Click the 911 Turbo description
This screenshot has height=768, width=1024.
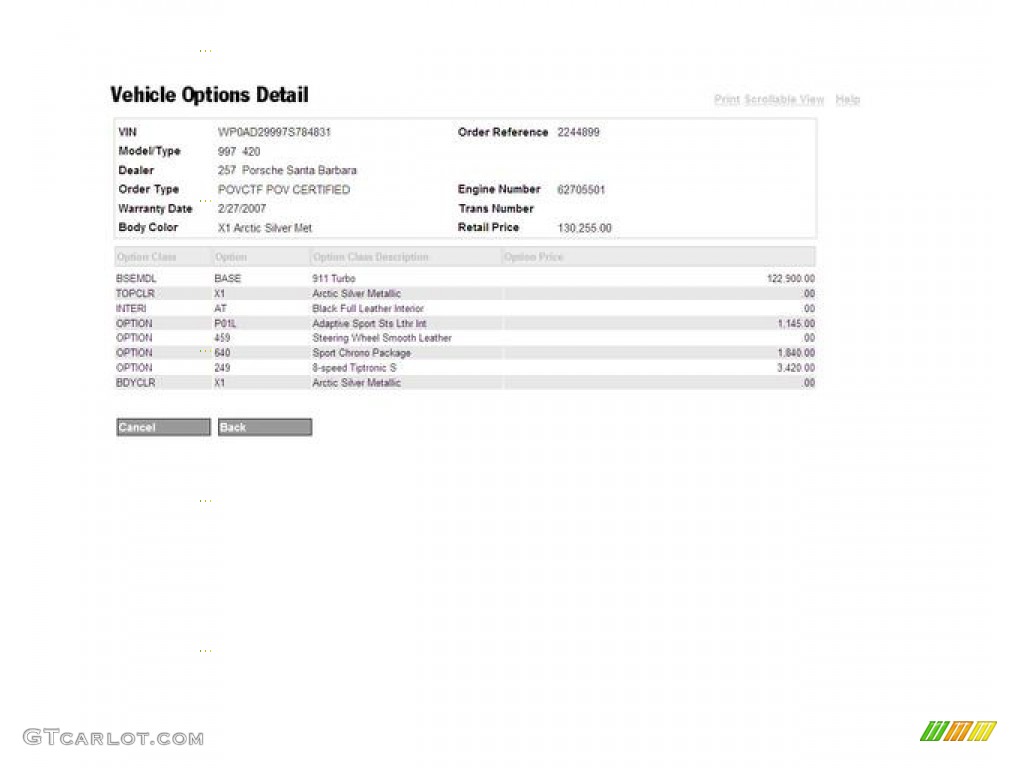click(x=334, y=278)
